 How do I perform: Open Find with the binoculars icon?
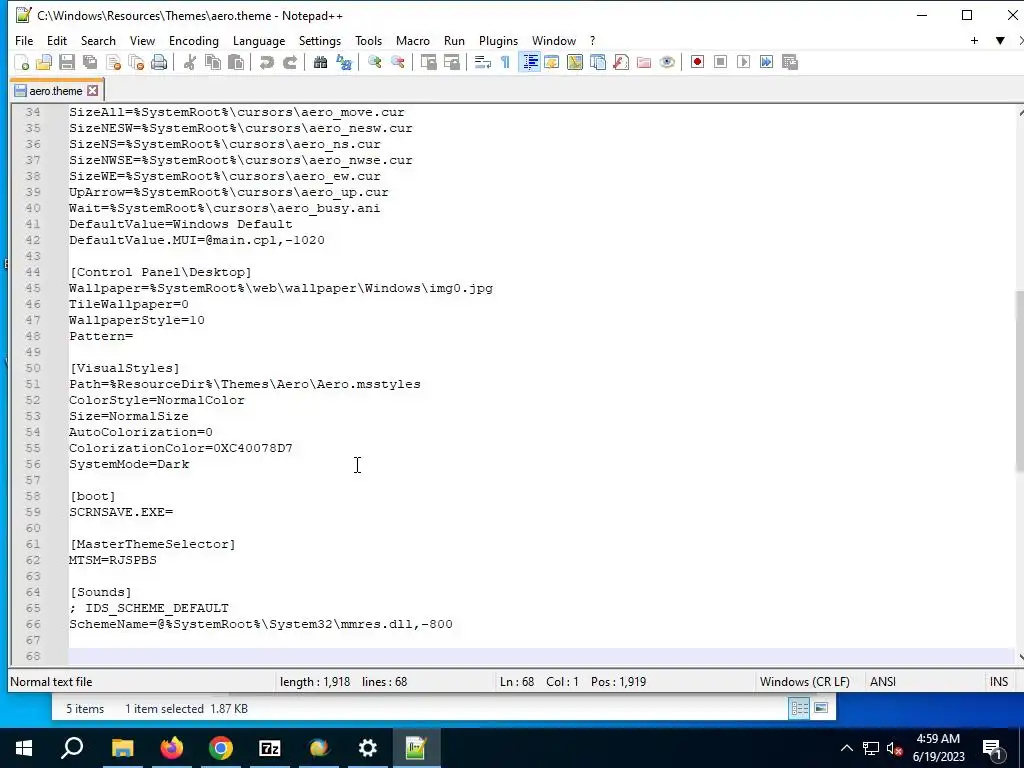point(320,62)
